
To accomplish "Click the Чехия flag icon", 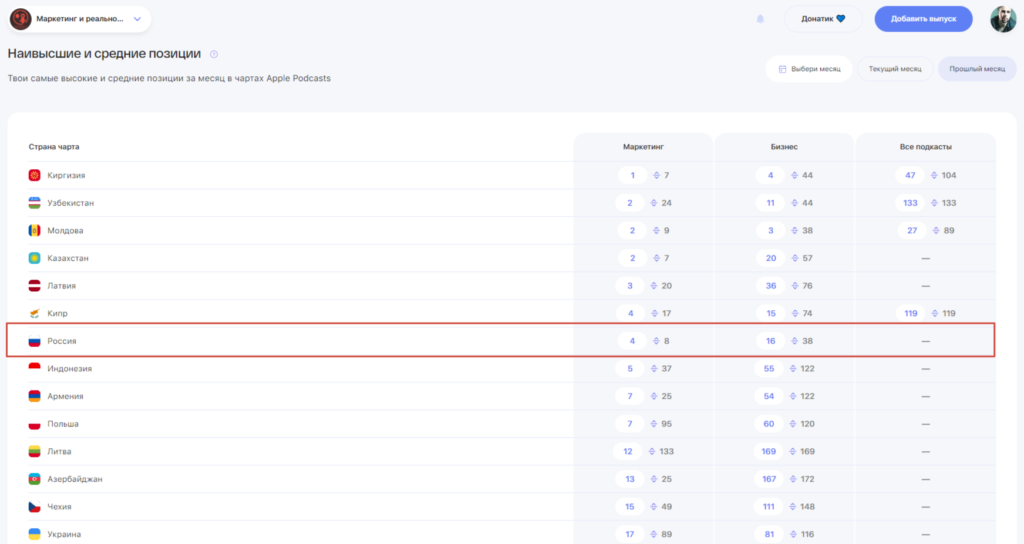I will [35, 507].
